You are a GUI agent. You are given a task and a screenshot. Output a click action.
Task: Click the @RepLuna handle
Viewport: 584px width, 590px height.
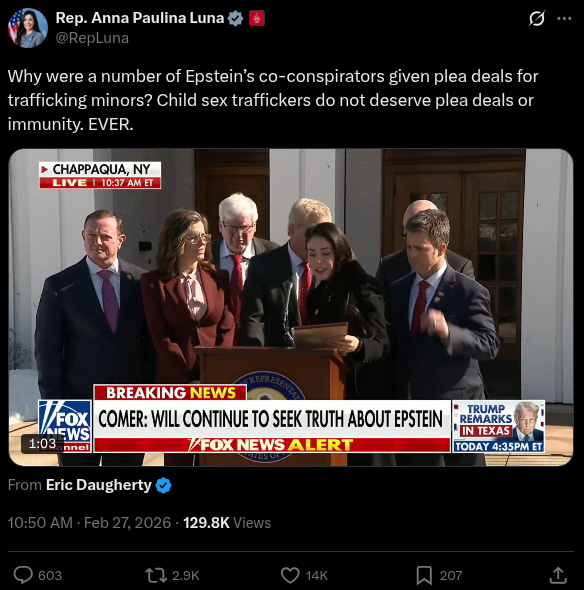coord(92,38)
